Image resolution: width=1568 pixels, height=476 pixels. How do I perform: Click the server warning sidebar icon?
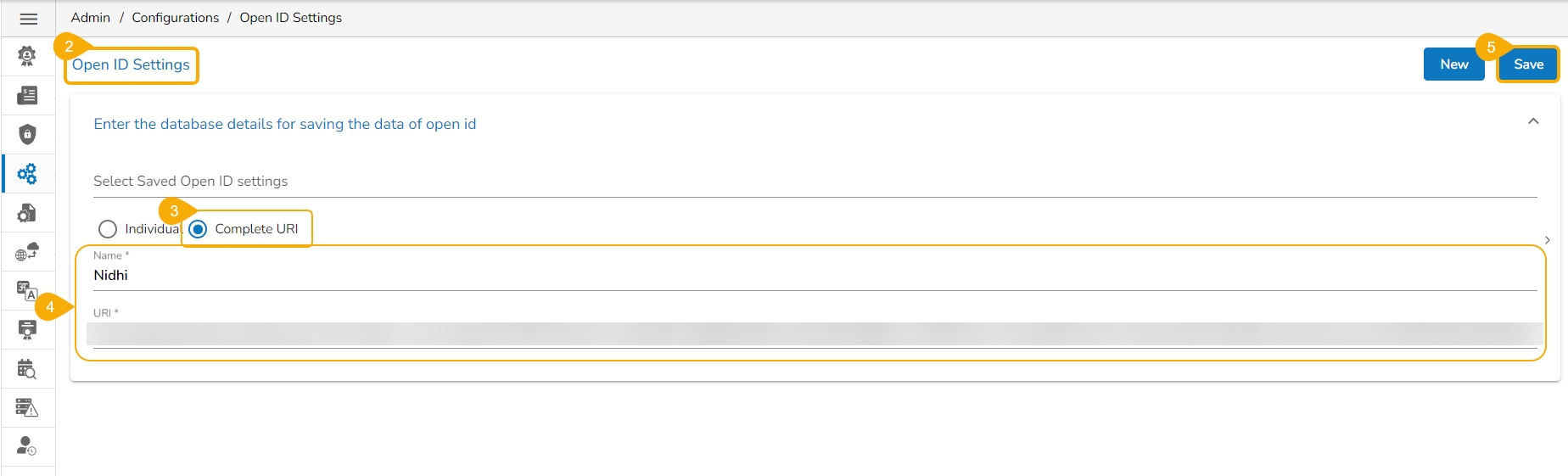[x=27, y=408]
